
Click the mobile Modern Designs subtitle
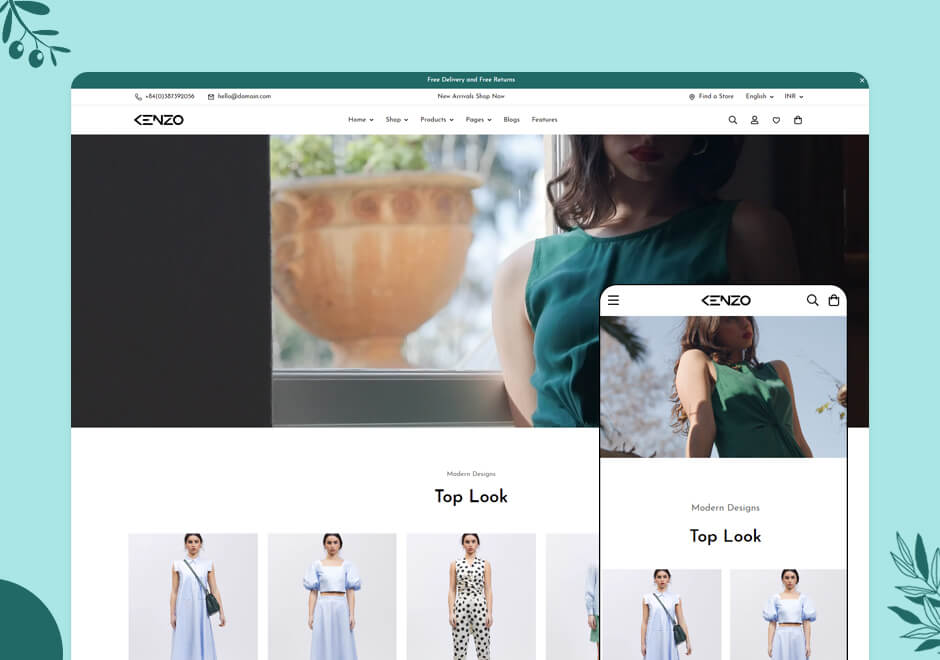(725, 508)
